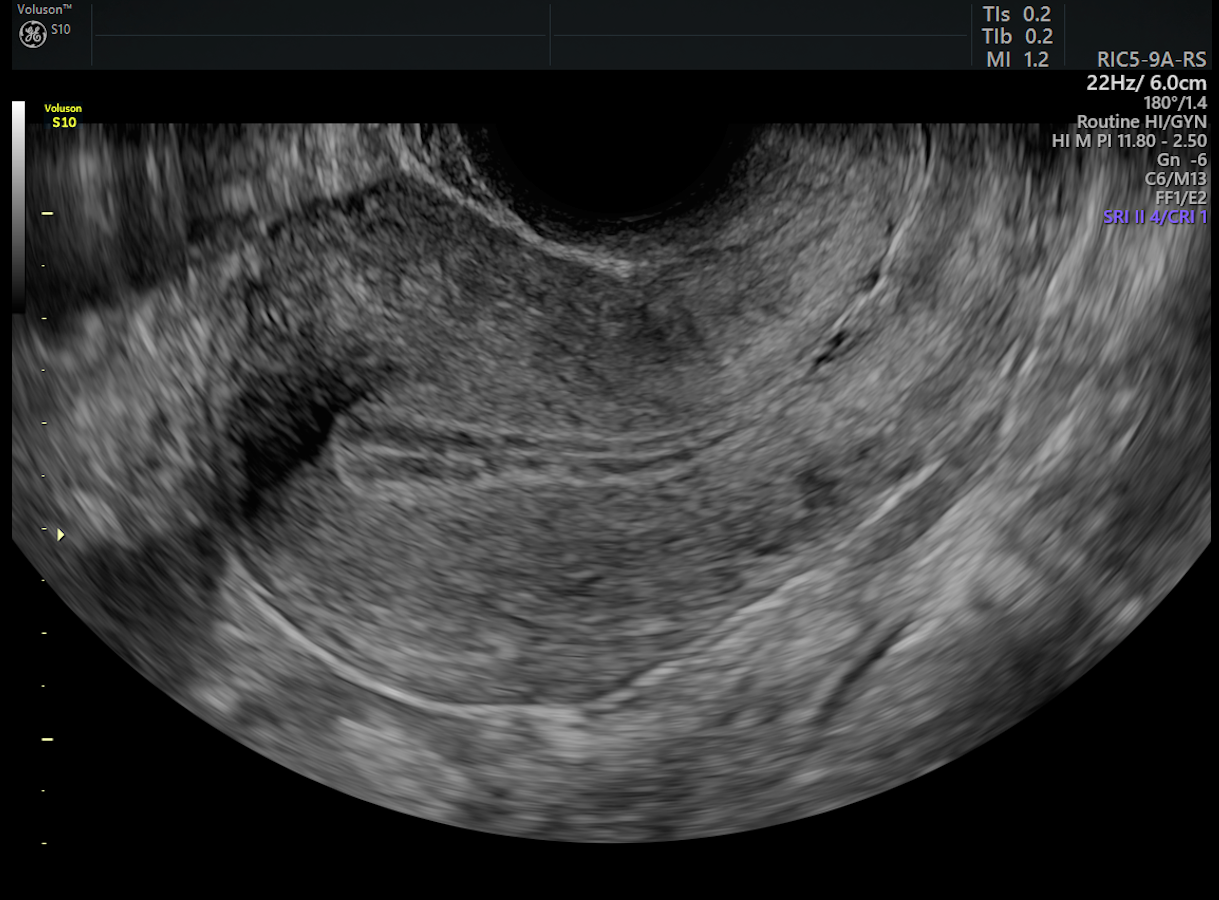Click the grayscale map bar
Viewport: 1219px width, 900px height.
point(18,206)
